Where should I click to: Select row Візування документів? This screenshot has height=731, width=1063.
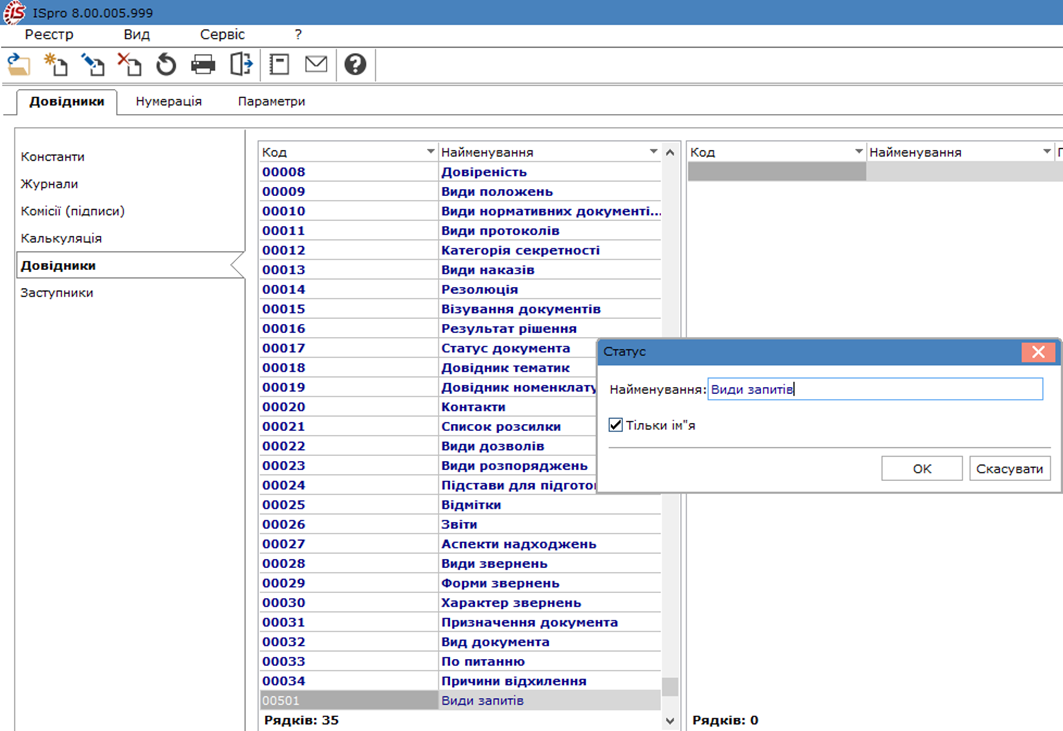[x=460, y=309]
